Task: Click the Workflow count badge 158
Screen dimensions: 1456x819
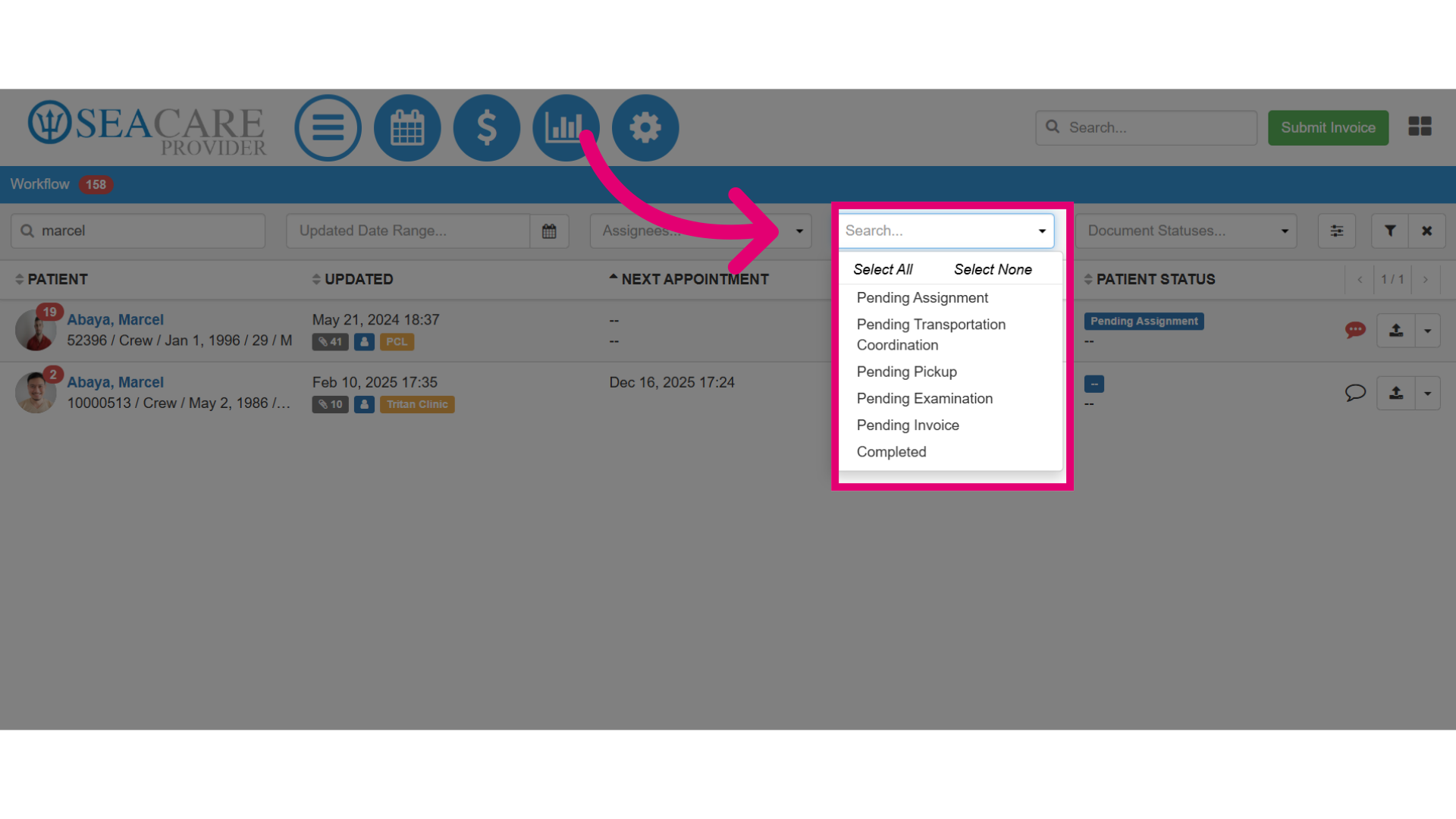Action: [96, 184]
